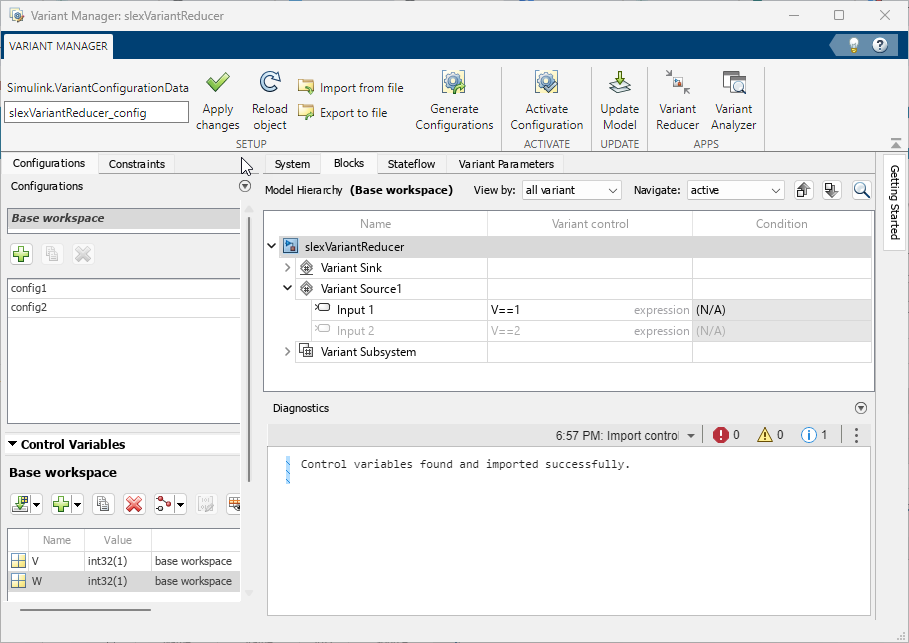Click the Update Model icon
The height and width of the screenshot is (643, 909).
(x=619, y=83)
